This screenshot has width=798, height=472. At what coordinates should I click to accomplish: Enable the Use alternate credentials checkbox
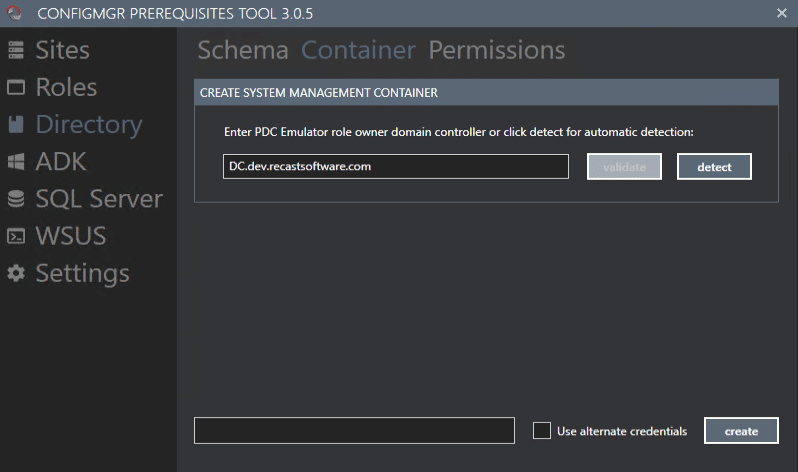pyautogui.click(x=542, y=431)
